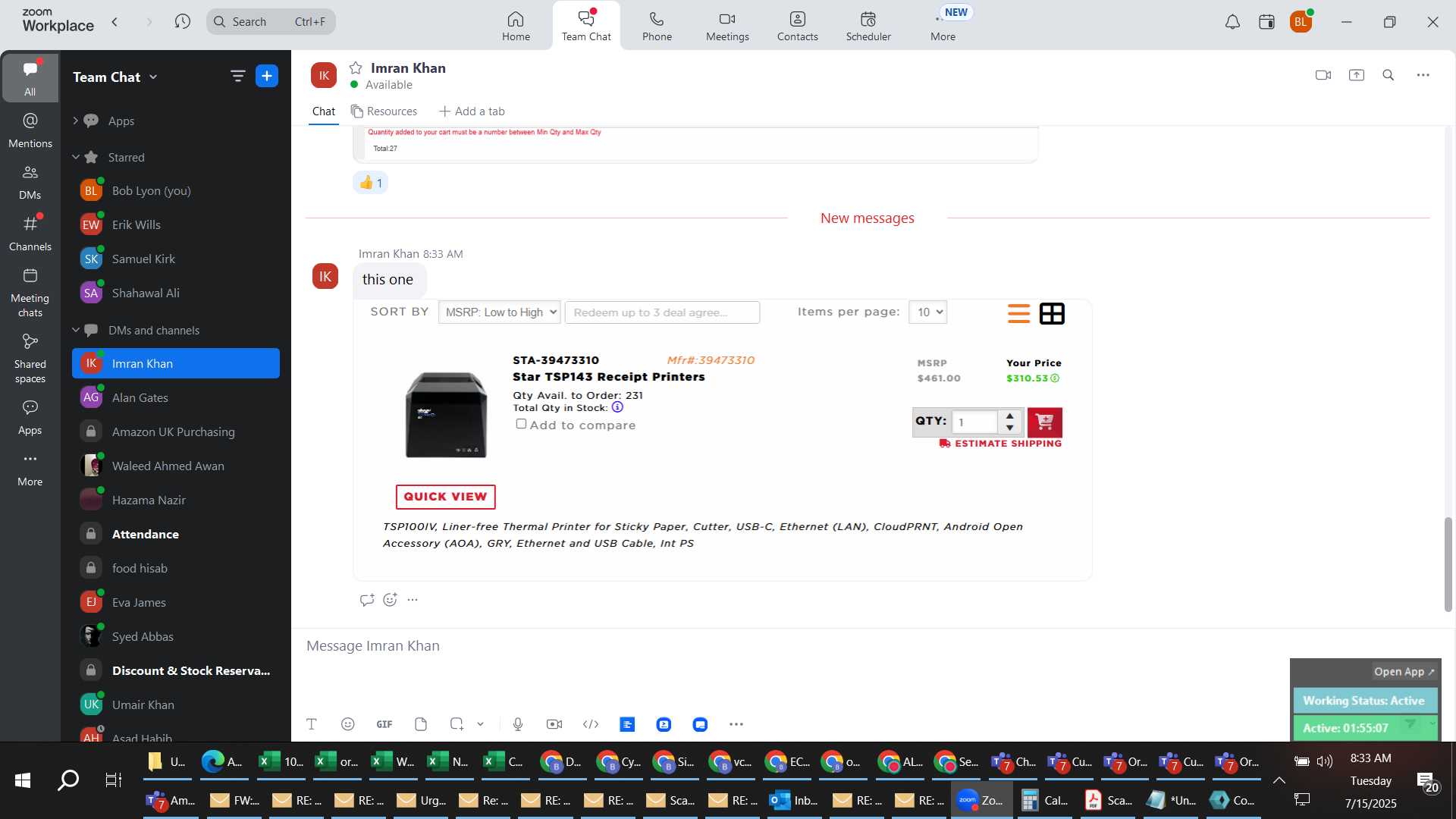Open text formatting in composer
This screenshot has width=1456, height=819.
pyautogui.click(x=312, y=724)
